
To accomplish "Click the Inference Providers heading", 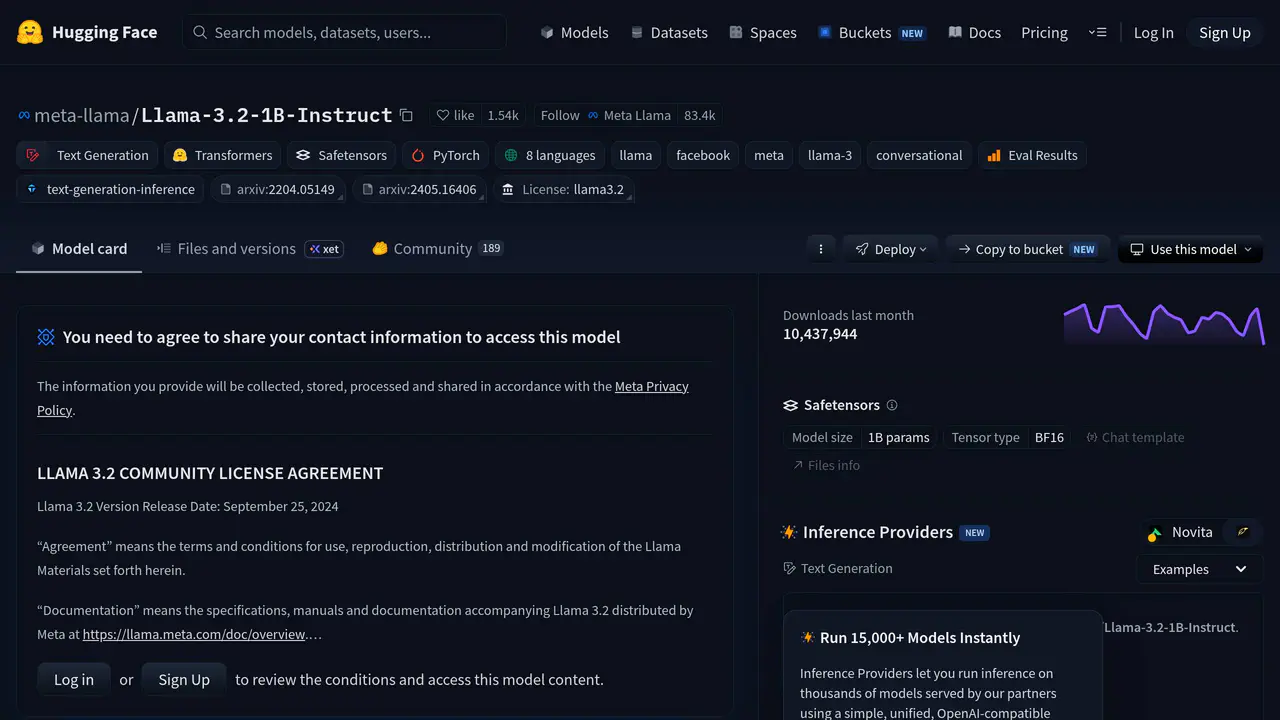I will (878, 532).
